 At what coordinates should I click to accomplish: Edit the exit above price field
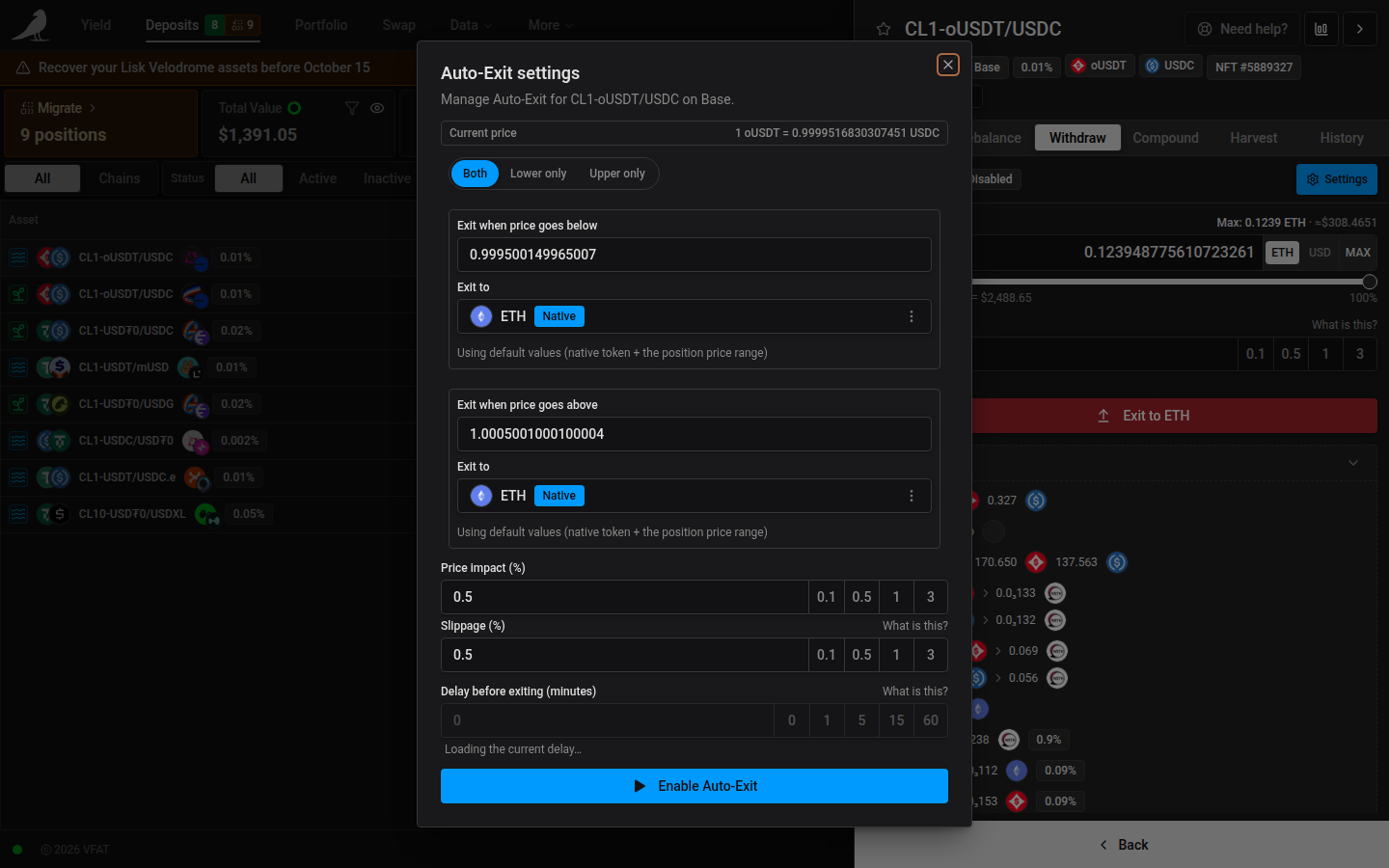pyautogui.click(x=694, y=434)
